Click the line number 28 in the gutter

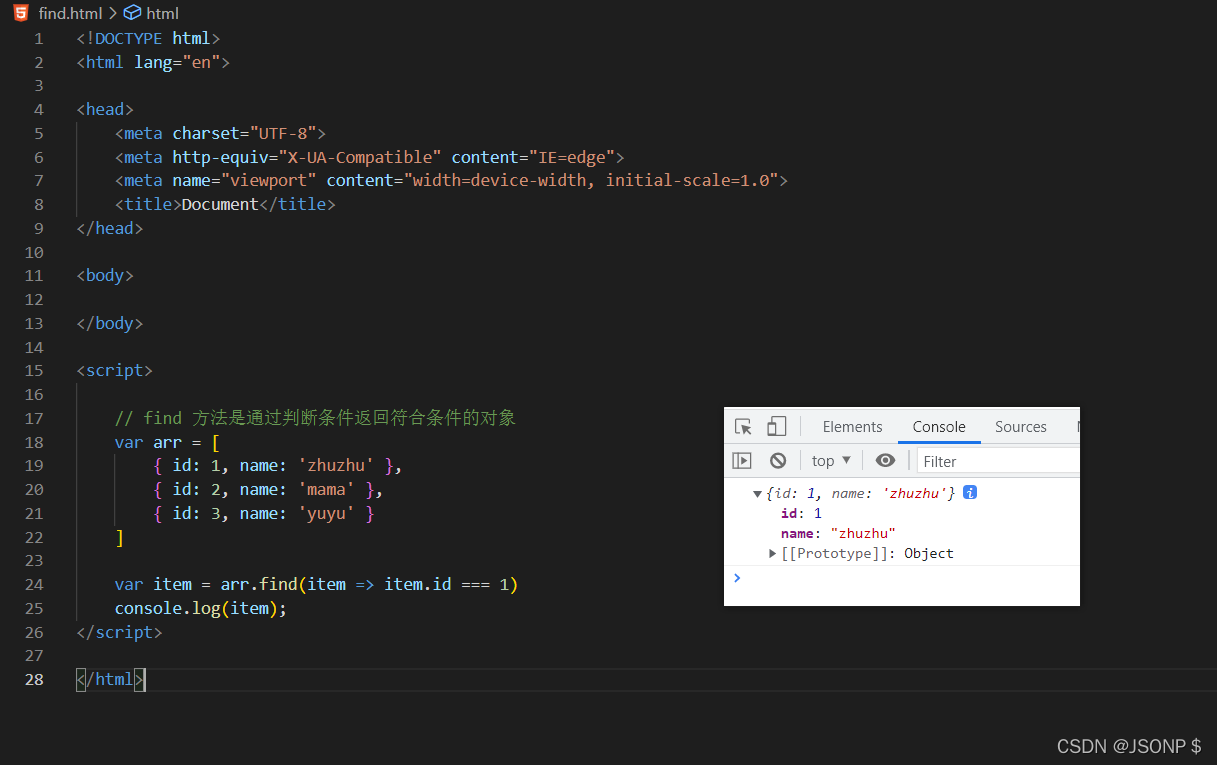pyautogui.click(x=34, y=679)
